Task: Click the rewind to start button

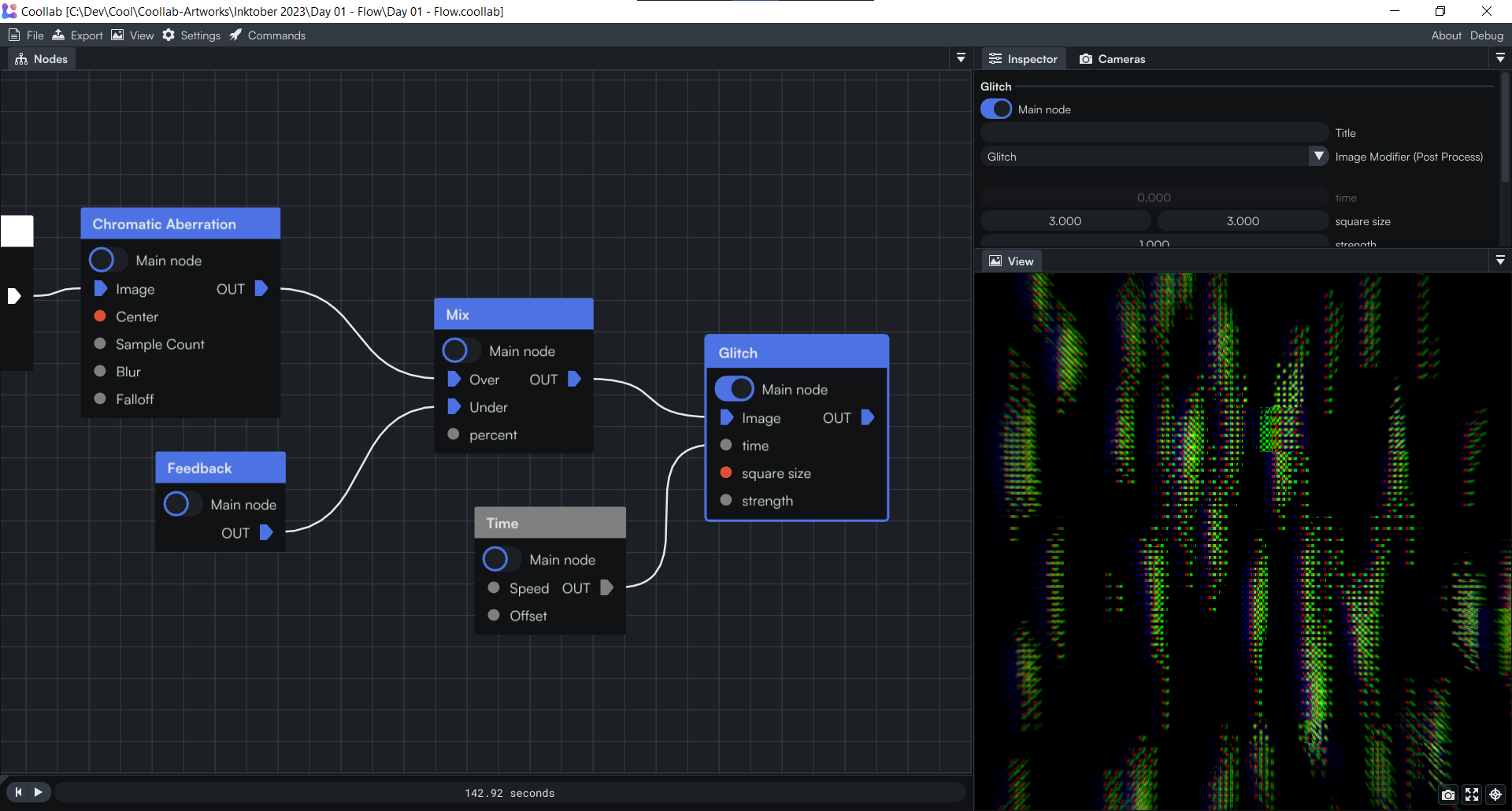Action: [18, 792]
